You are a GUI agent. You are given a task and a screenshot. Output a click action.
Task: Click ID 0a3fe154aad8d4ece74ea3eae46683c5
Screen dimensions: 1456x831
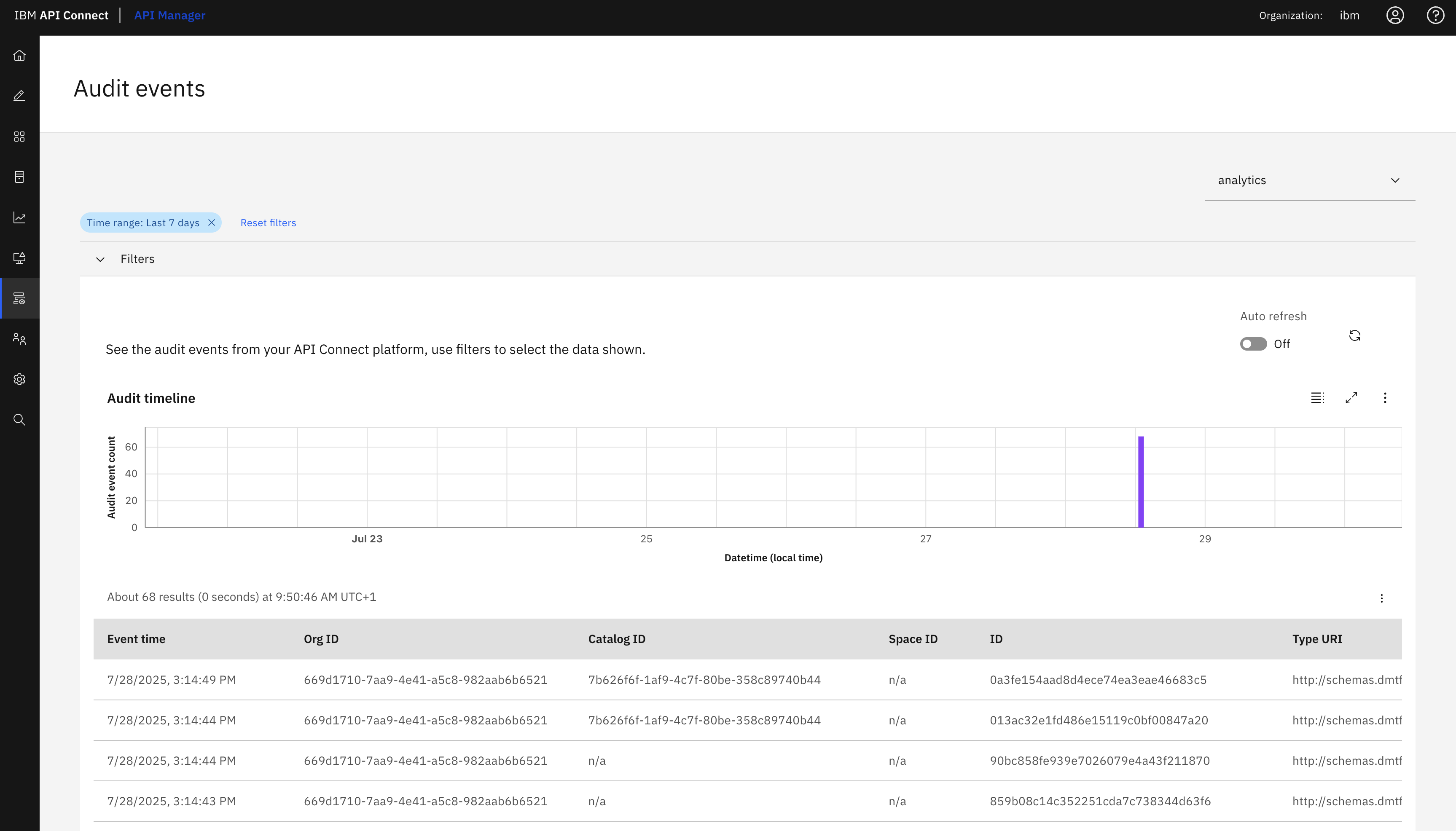1098,680
